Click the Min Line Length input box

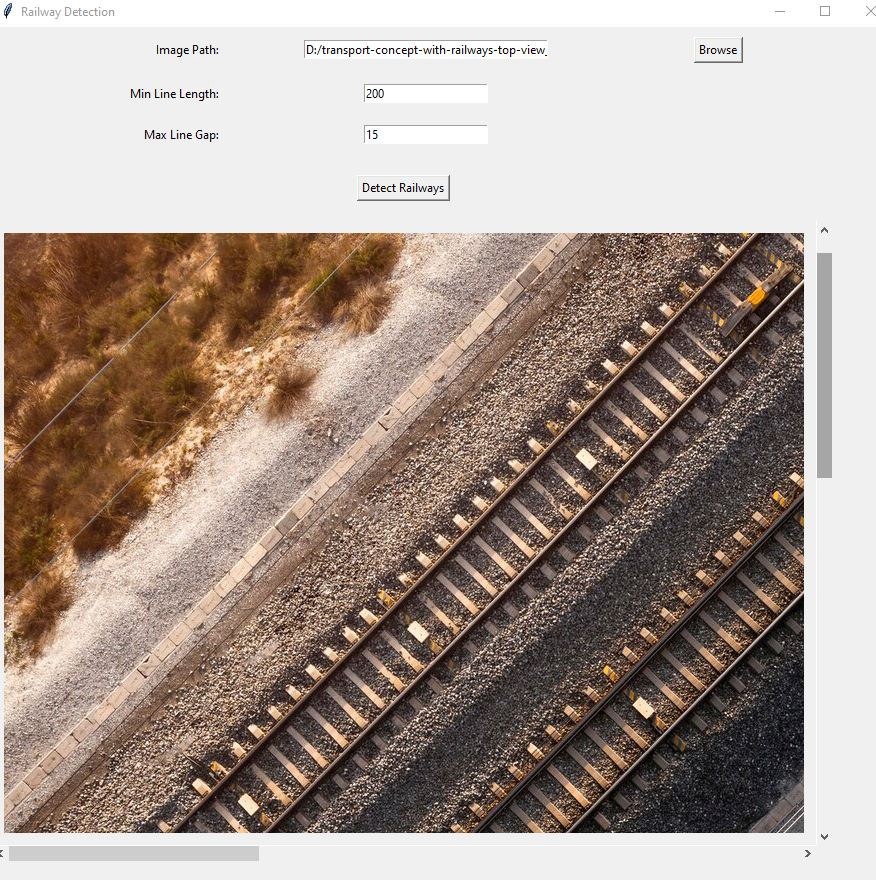pyautogui.click(x=425, y=94)
